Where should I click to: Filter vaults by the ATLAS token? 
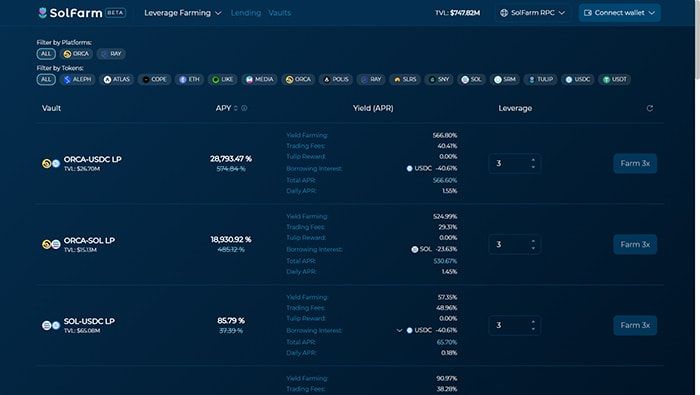(117, 79)
